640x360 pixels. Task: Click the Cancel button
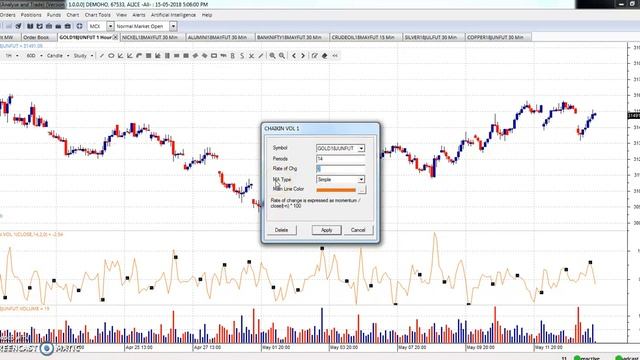coord(358,230)
